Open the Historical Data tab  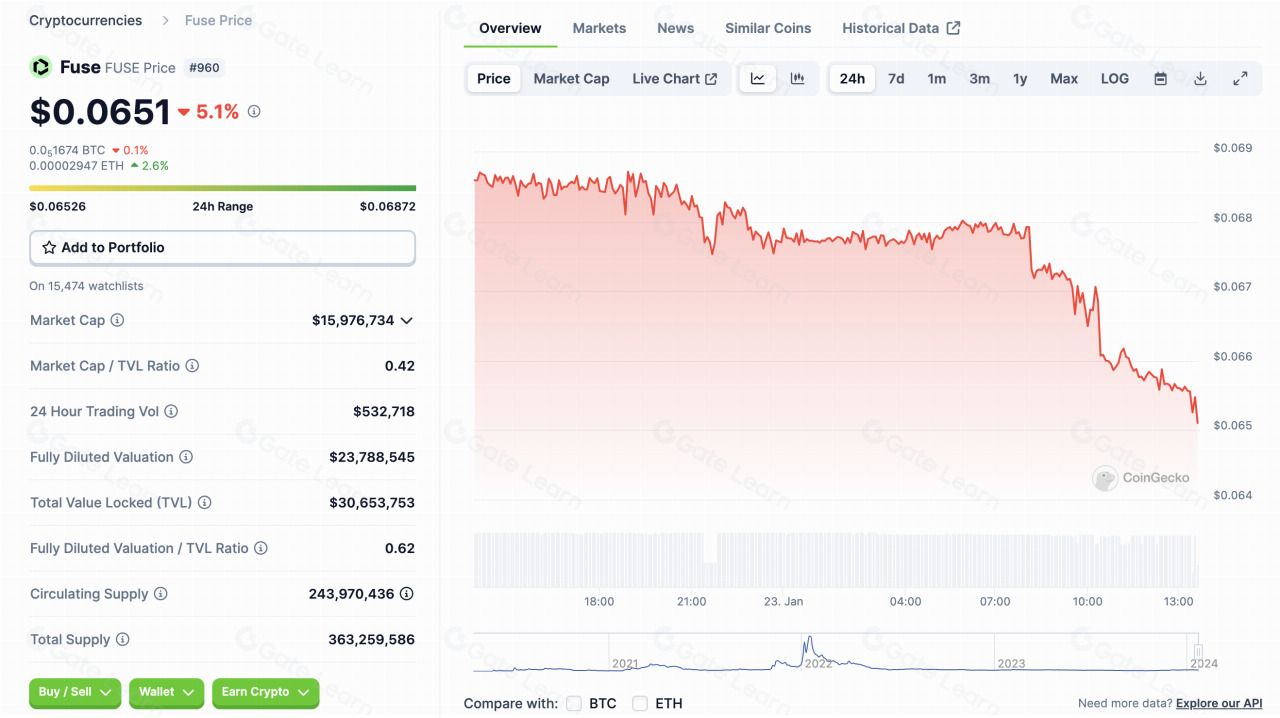(x=900, y=28)
